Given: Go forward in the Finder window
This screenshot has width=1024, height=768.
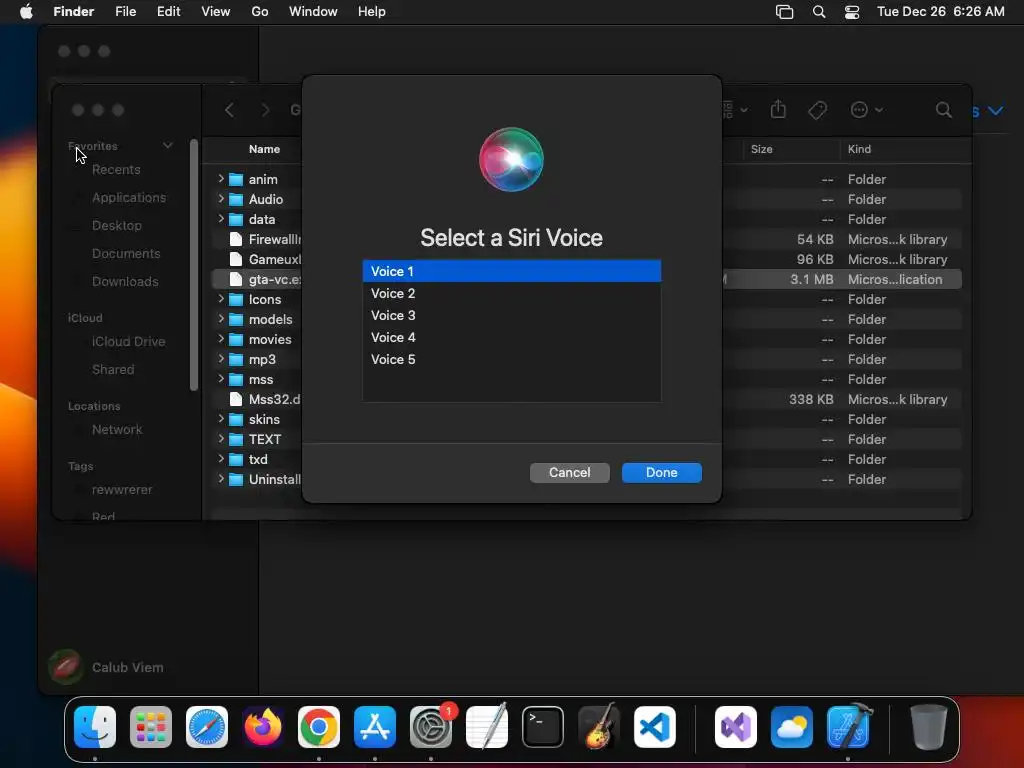Looking at the screenshot, I should pos(265,110).
